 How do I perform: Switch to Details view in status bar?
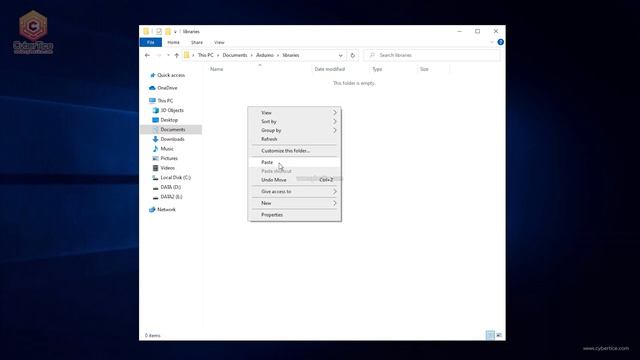pos(490,335)
